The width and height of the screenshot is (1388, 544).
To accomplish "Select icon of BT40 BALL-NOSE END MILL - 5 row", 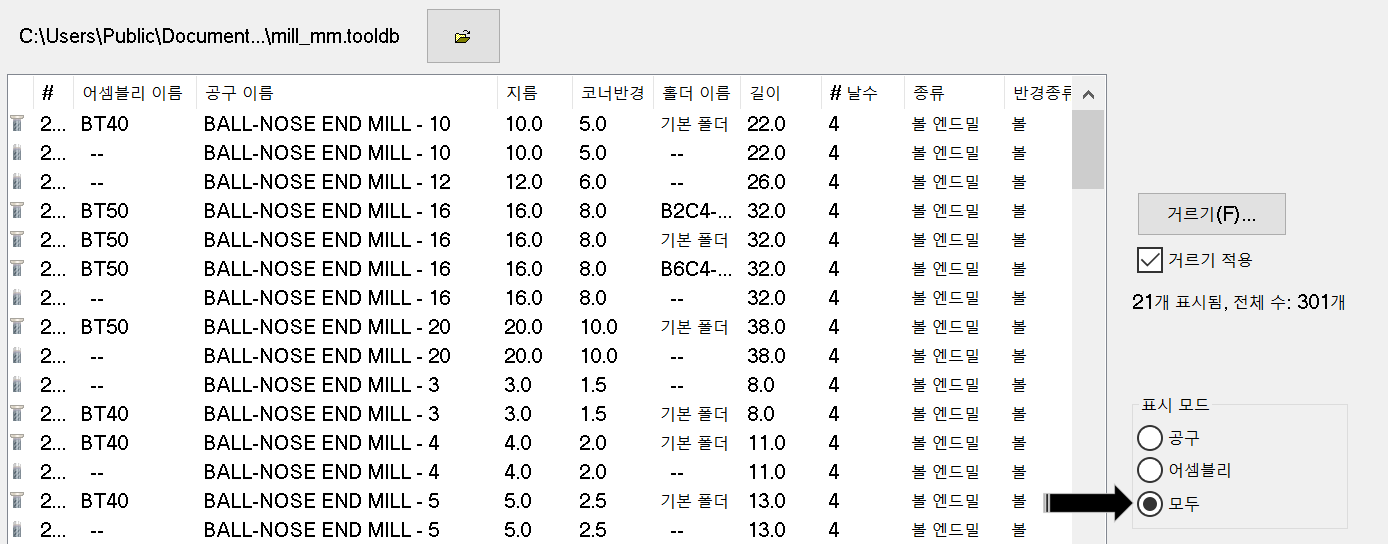I will pos(16,501).
